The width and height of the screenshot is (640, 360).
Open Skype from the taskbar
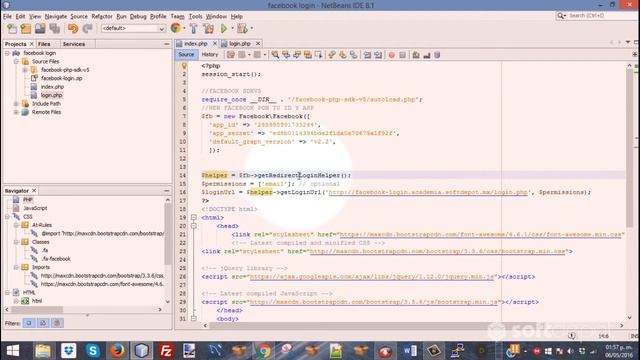pos(93,351)
